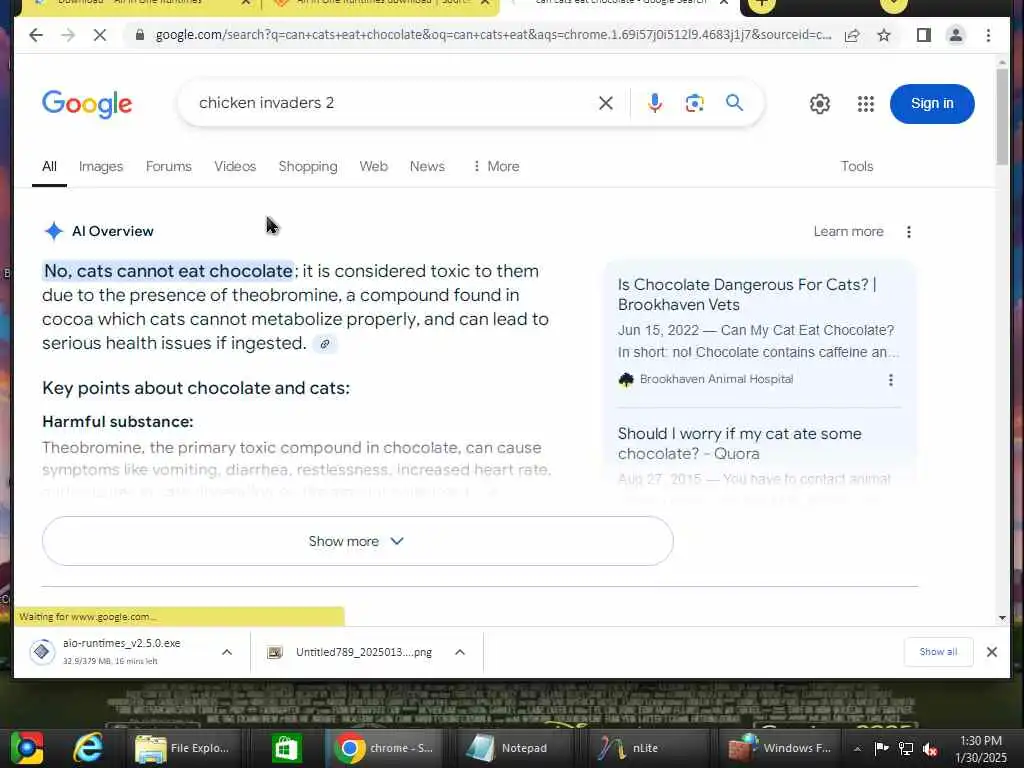This screenshot has width=1024, height=768.
Task: Open the Untitled789 png download
Action: point(353,652)
